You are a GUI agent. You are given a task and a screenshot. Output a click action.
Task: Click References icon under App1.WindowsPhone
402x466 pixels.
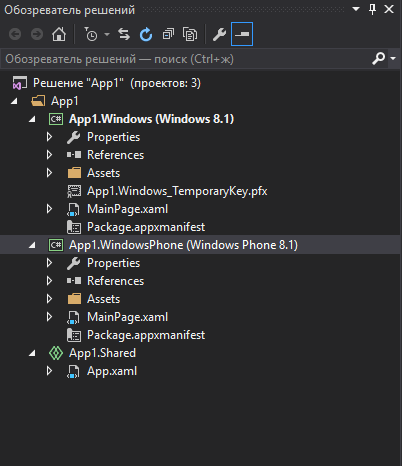point(74,281)
